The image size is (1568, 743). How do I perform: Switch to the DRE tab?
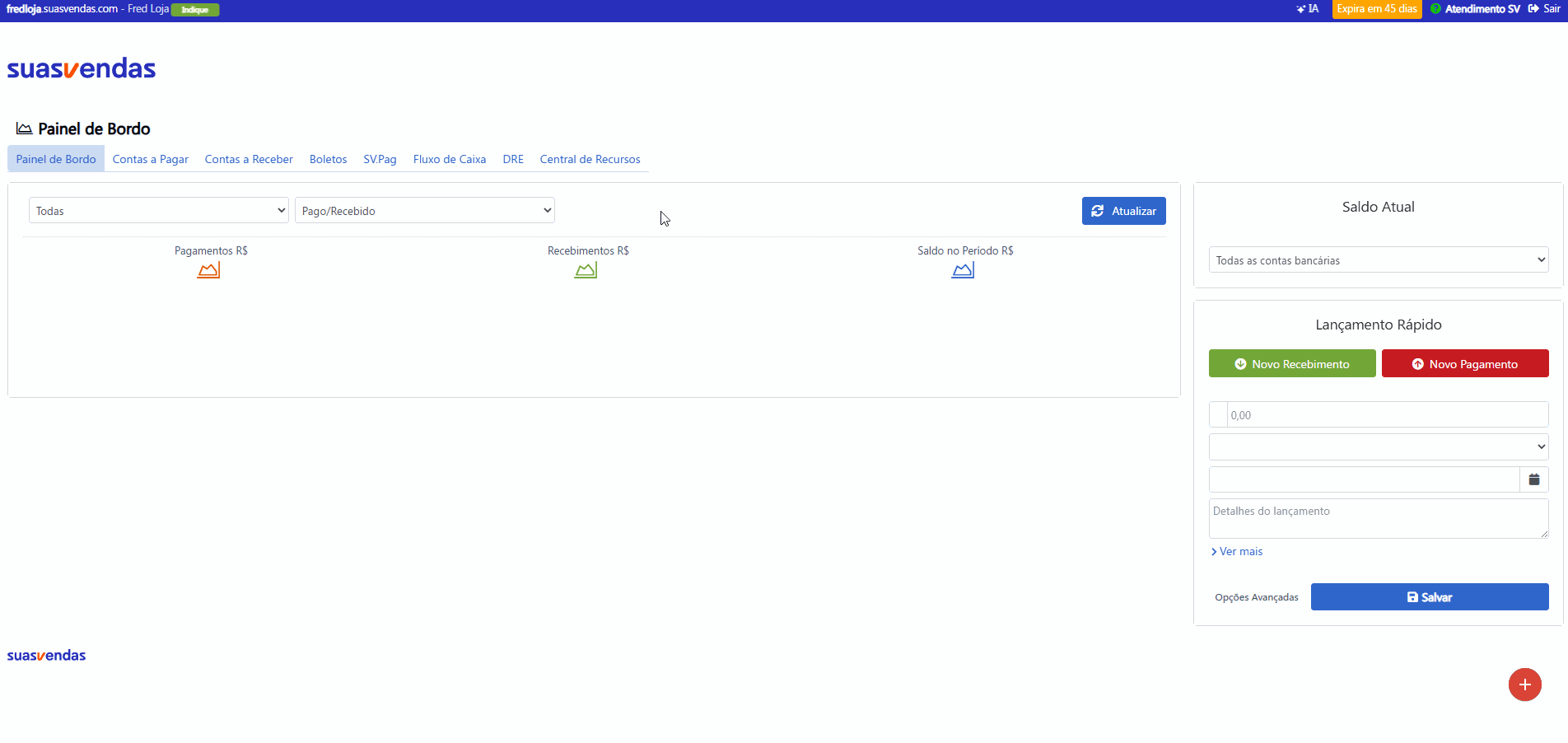tap(513, 159)
